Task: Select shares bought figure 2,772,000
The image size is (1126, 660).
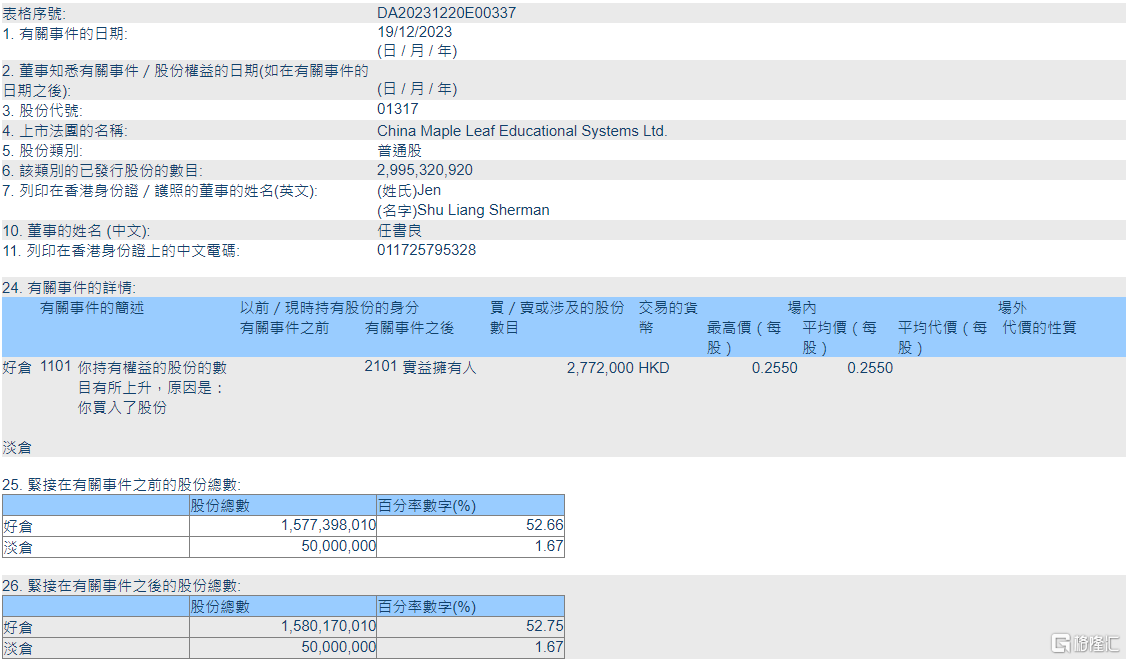Action: click(x=600, y=368)
